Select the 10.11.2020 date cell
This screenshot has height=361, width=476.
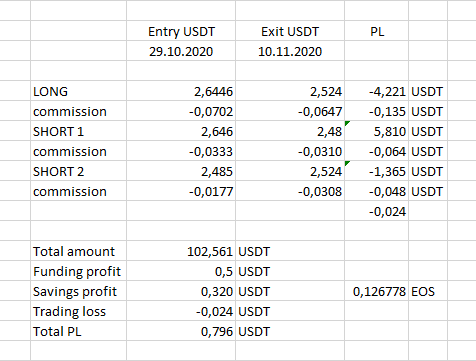[x=290, y=51]
